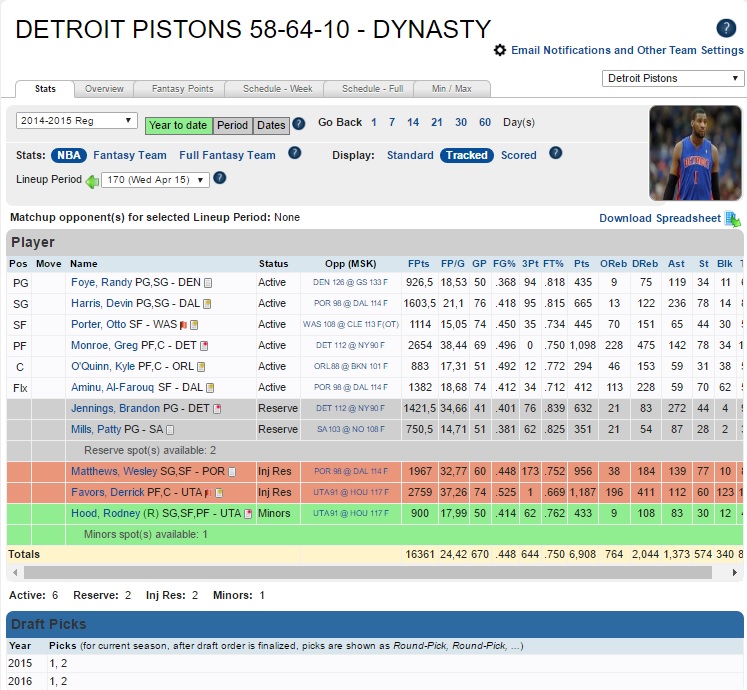Open news note icon for Greg Monroe

[204, 346]
